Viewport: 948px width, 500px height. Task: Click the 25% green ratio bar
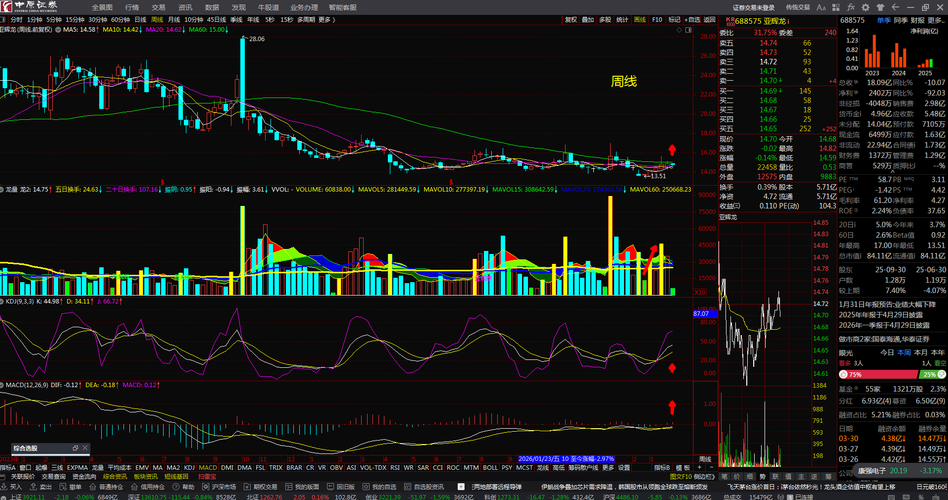(x=930, y=375)
